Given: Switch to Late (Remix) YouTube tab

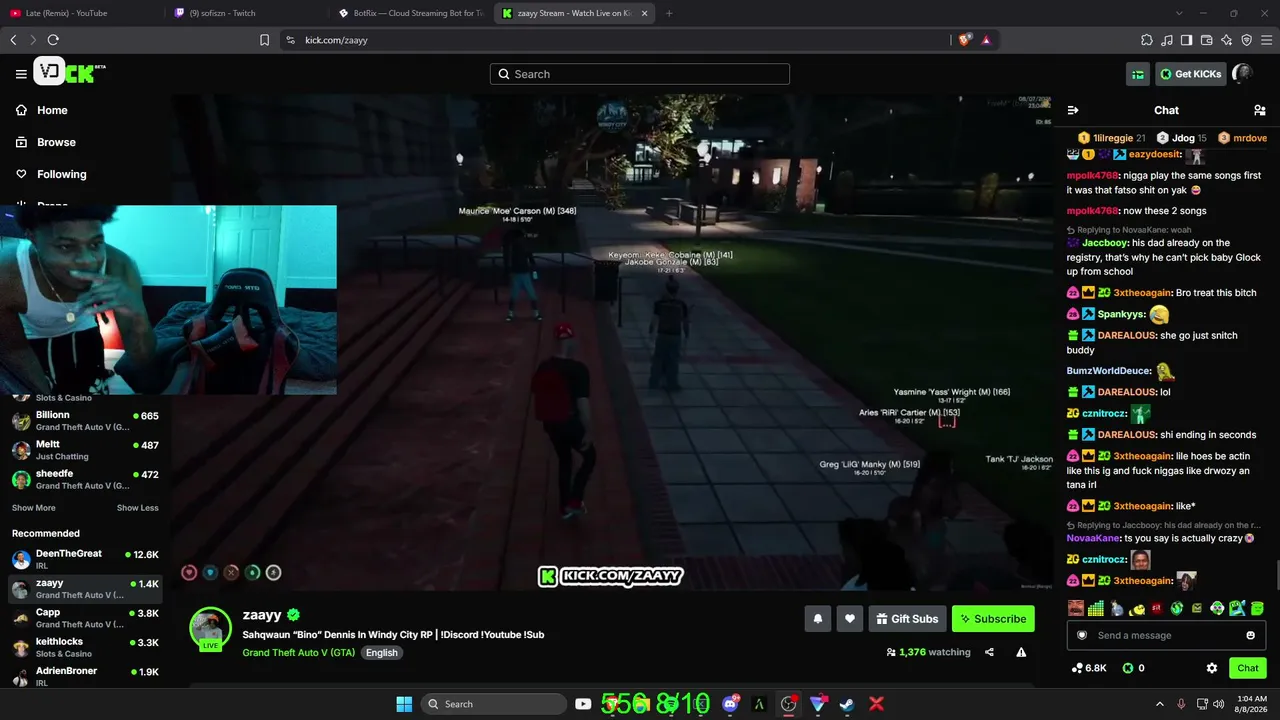Looking at the screenshot, I should tap(80, 13).
